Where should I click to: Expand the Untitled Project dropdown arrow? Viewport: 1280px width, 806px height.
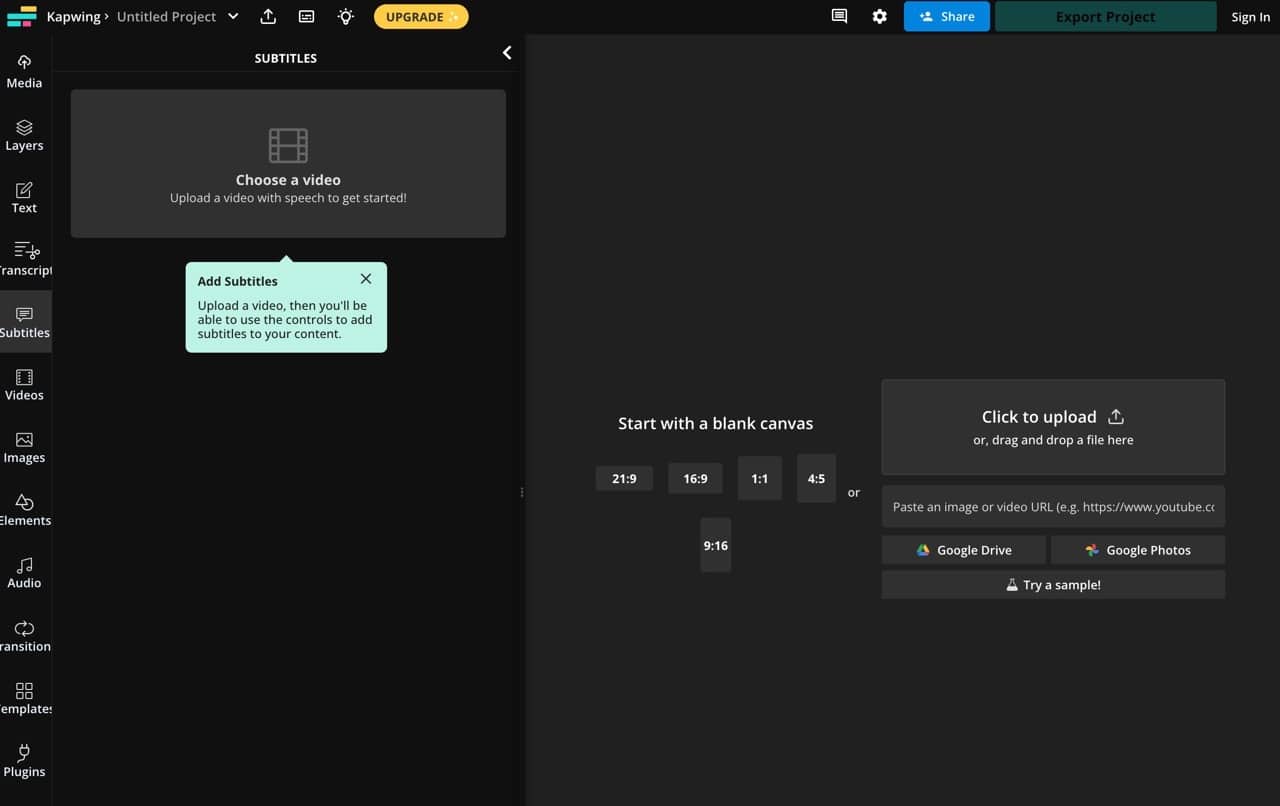(x=233, y=16)
